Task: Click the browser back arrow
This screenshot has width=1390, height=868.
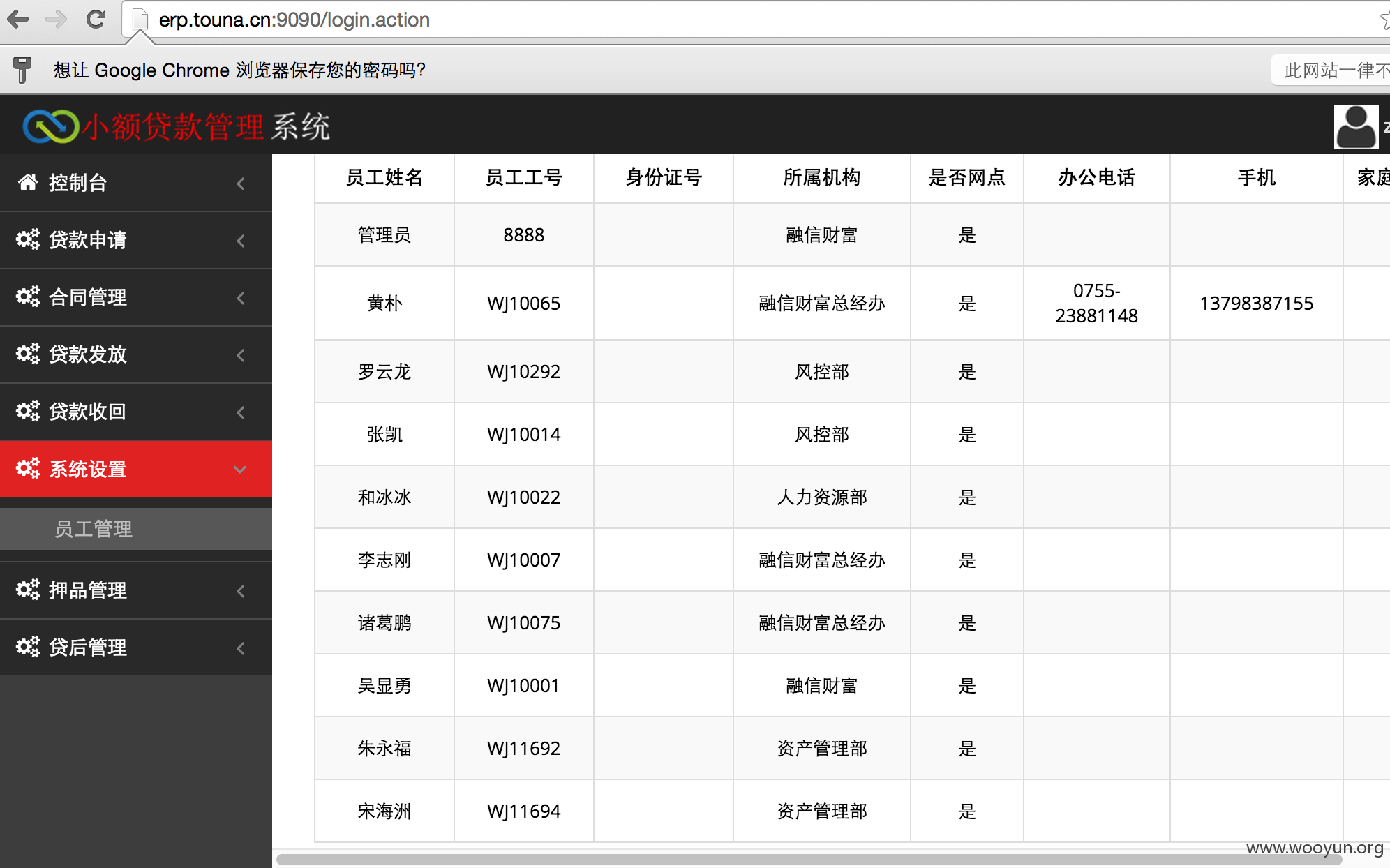Action: click(x=18, y=19)
